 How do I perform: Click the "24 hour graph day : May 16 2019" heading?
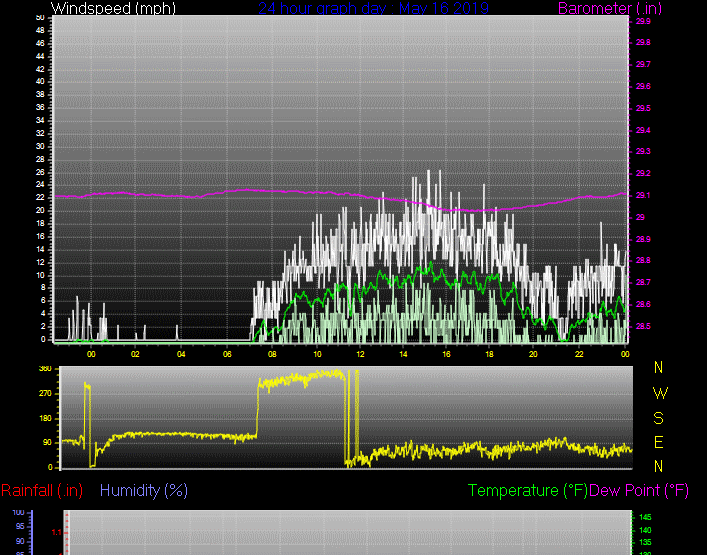tap(373, 8)
